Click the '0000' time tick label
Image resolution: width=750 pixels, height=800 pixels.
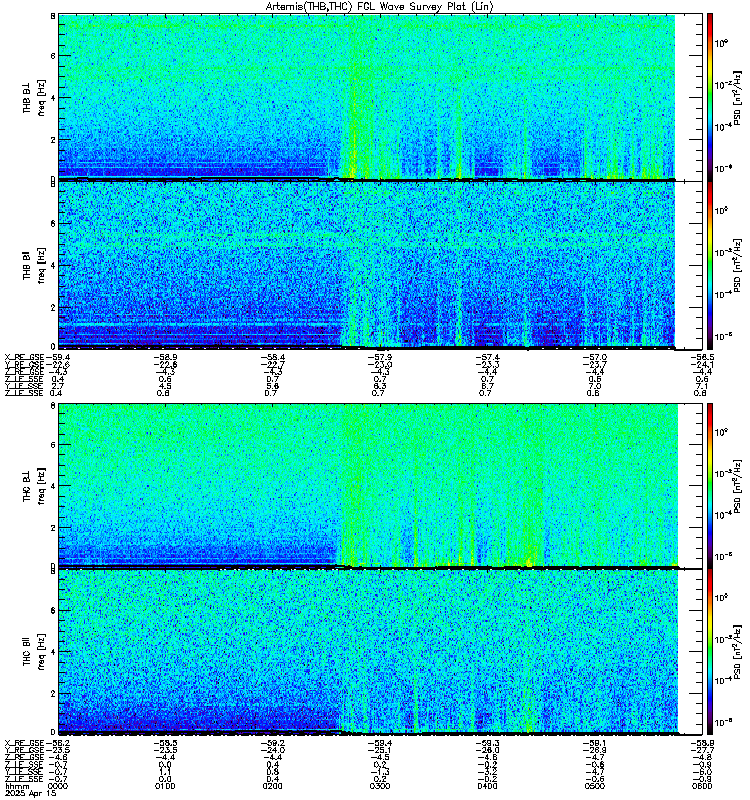[x=58, y=786]
